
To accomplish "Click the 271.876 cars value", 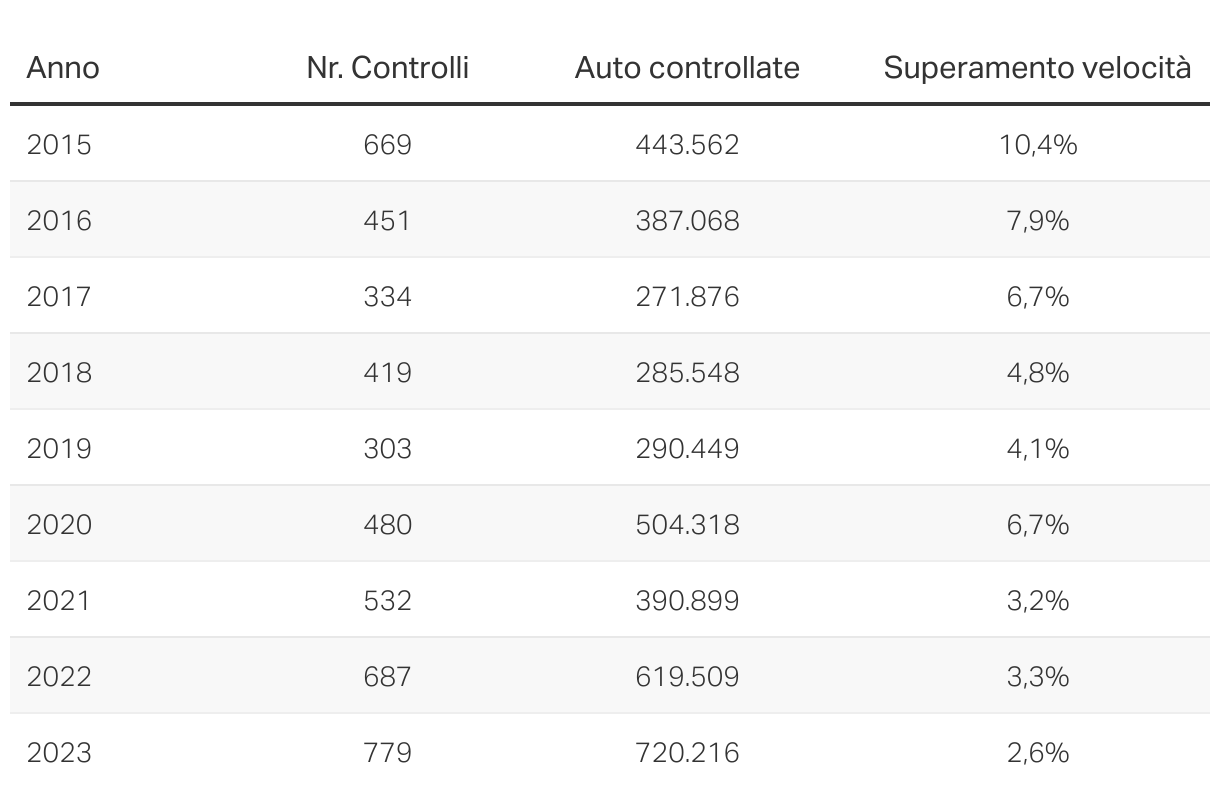I will (x=687, y=297).
